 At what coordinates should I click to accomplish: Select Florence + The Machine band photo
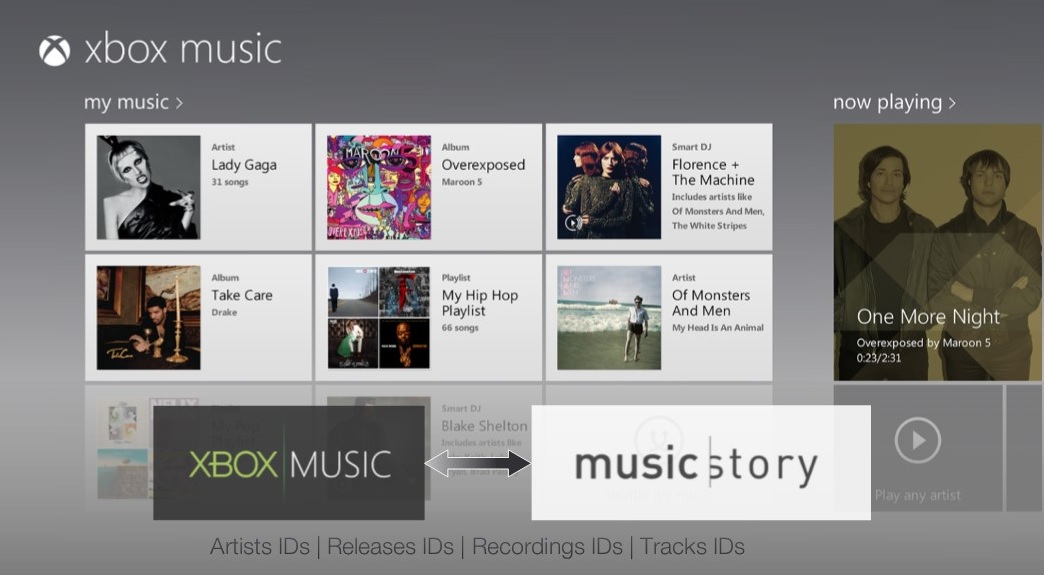pyautogui.click(x=609, y=188)
